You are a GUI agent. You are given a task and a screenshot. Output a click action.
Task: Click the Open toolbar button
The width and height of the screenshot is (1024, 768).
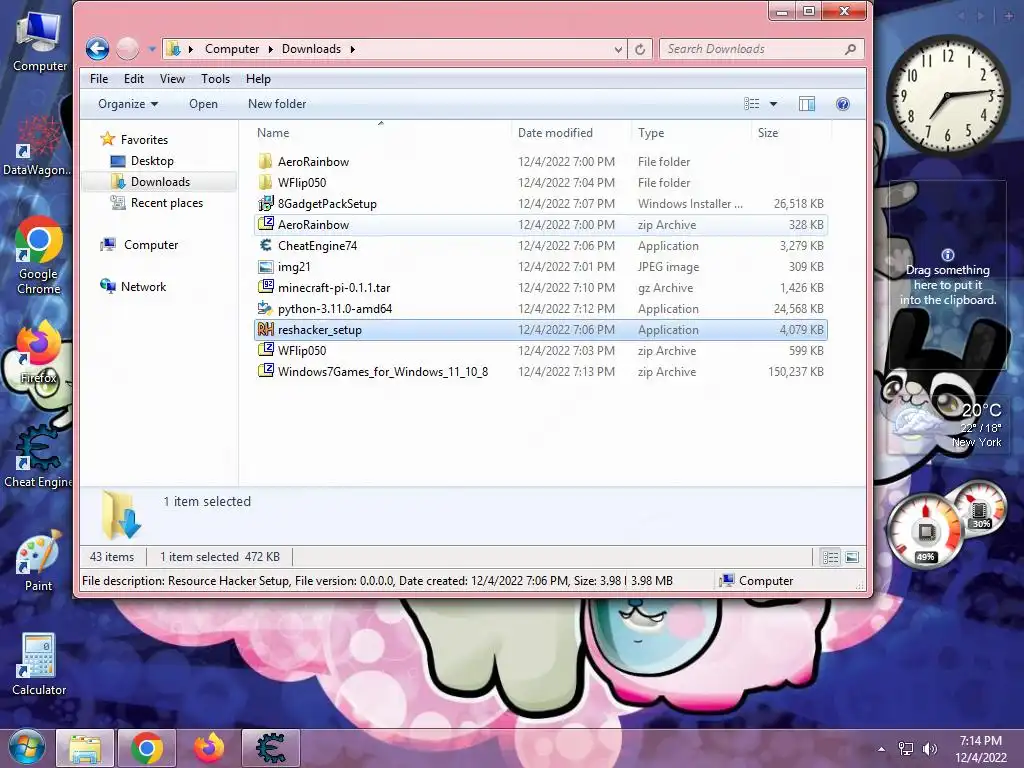click(203, 104)
